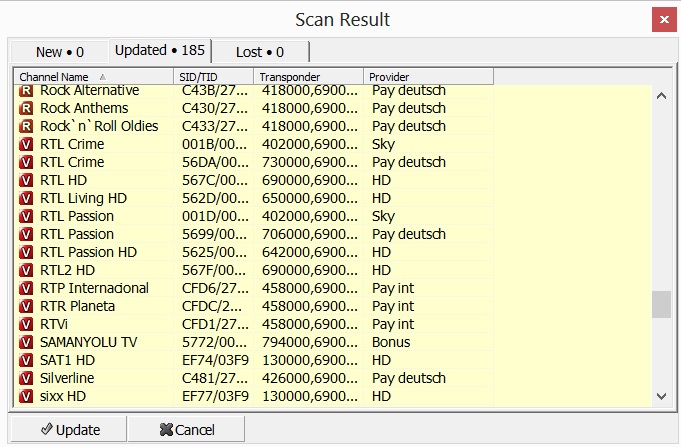The height and width of the screenshot is (447, 681).
Task: Click the radio icon next to Rock Alternative
Action: pos(27,91)
